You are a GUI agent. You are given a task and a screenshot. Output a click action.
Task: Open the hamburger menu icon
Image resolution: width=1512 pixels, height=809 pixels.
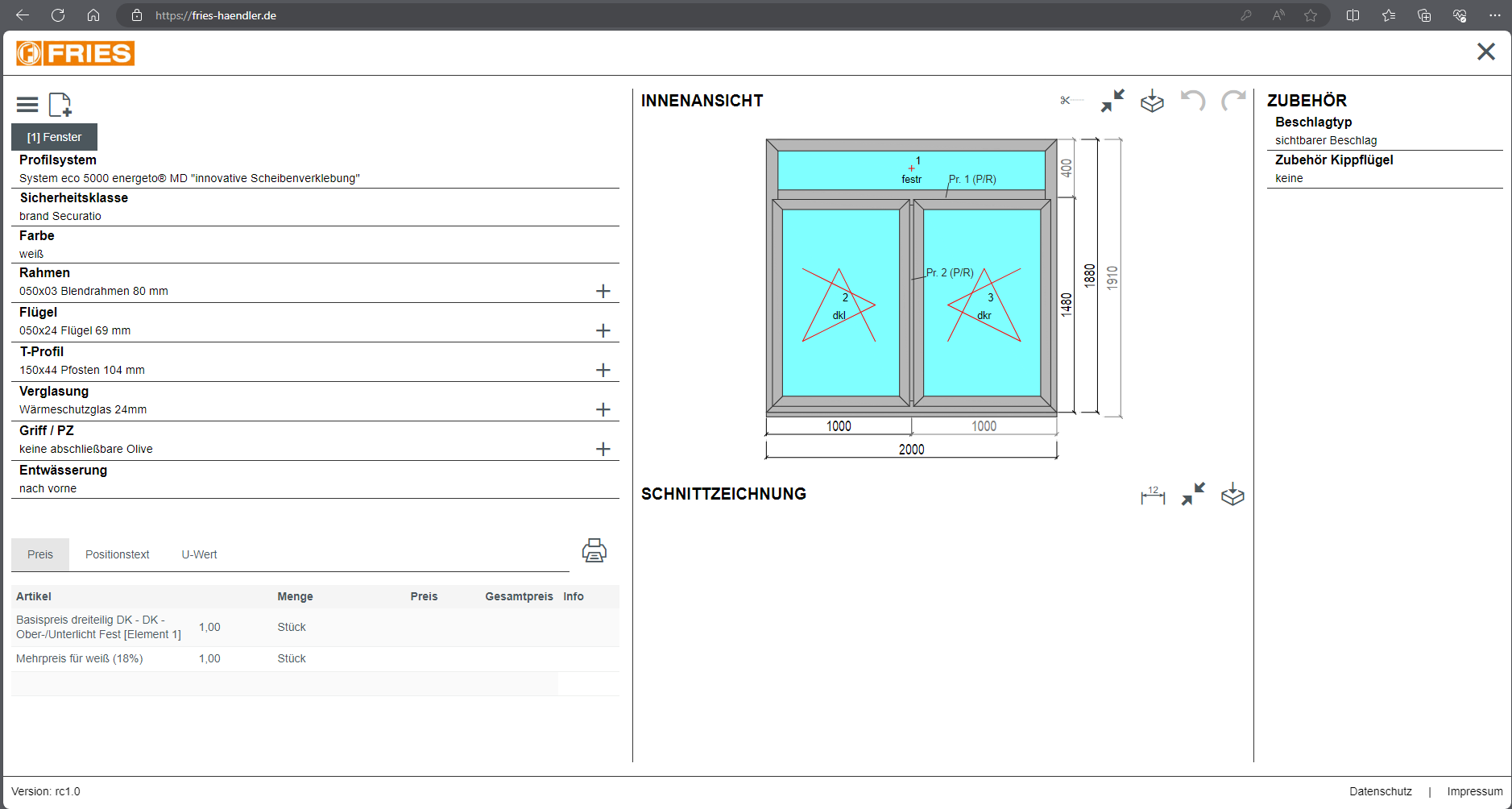click(27, 105)
